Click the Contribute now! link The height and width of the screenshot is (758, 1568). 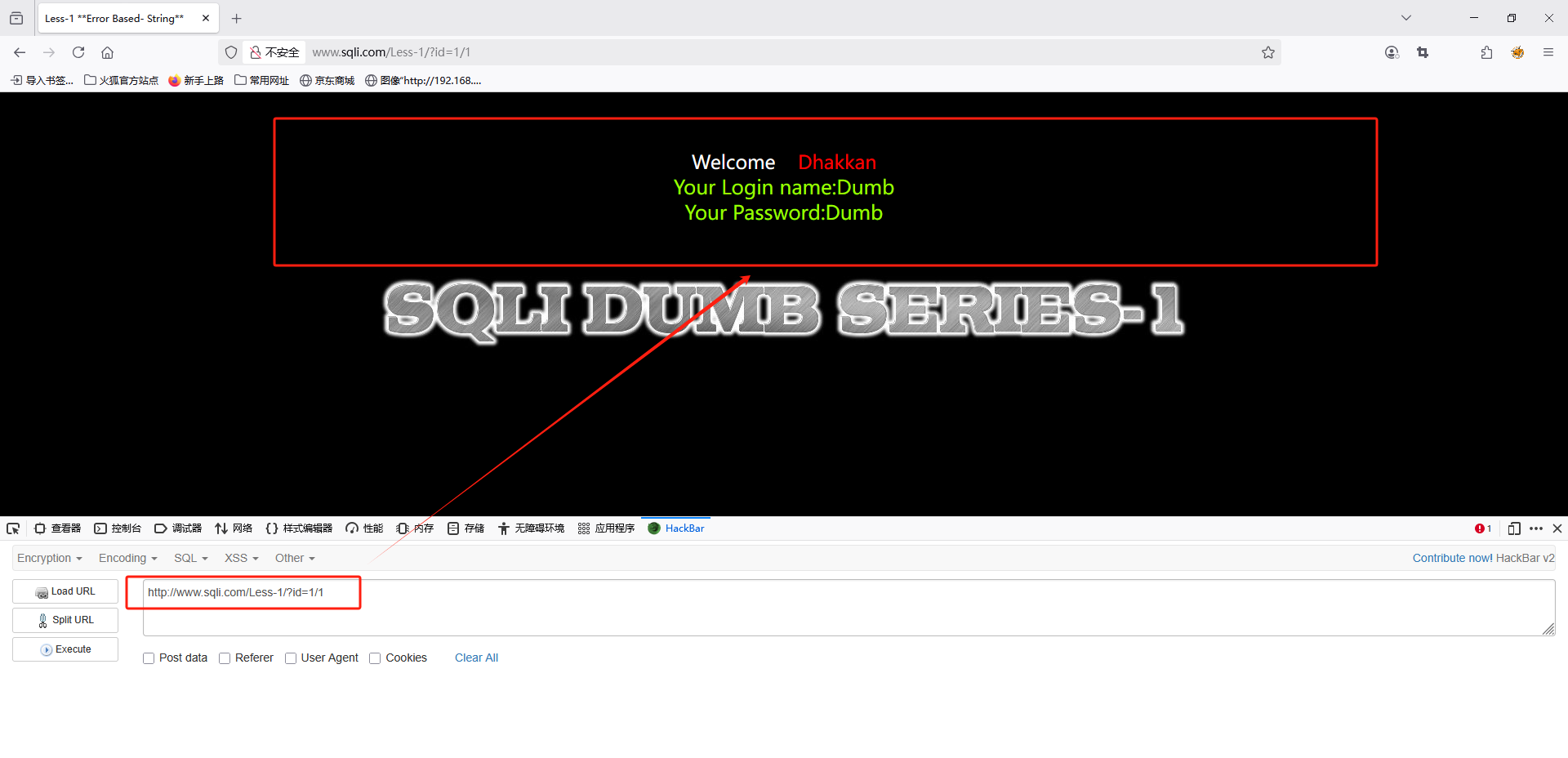[1452, 558]
